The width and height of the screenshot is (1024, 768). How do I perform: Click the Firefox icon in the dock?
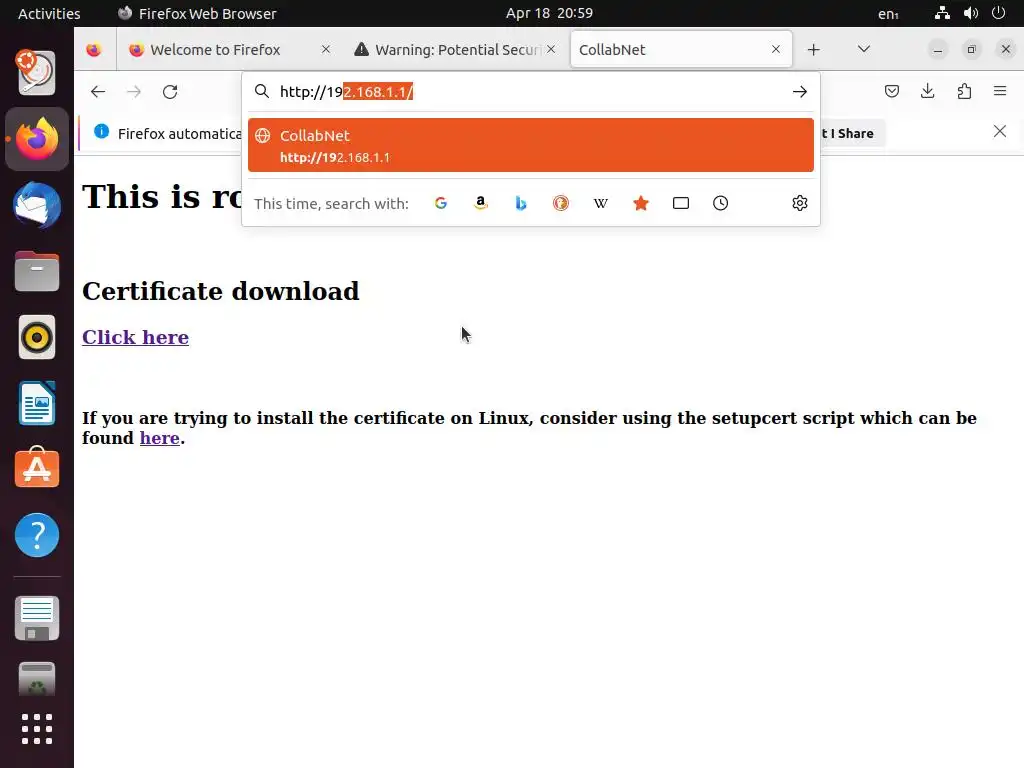point(37,139)
